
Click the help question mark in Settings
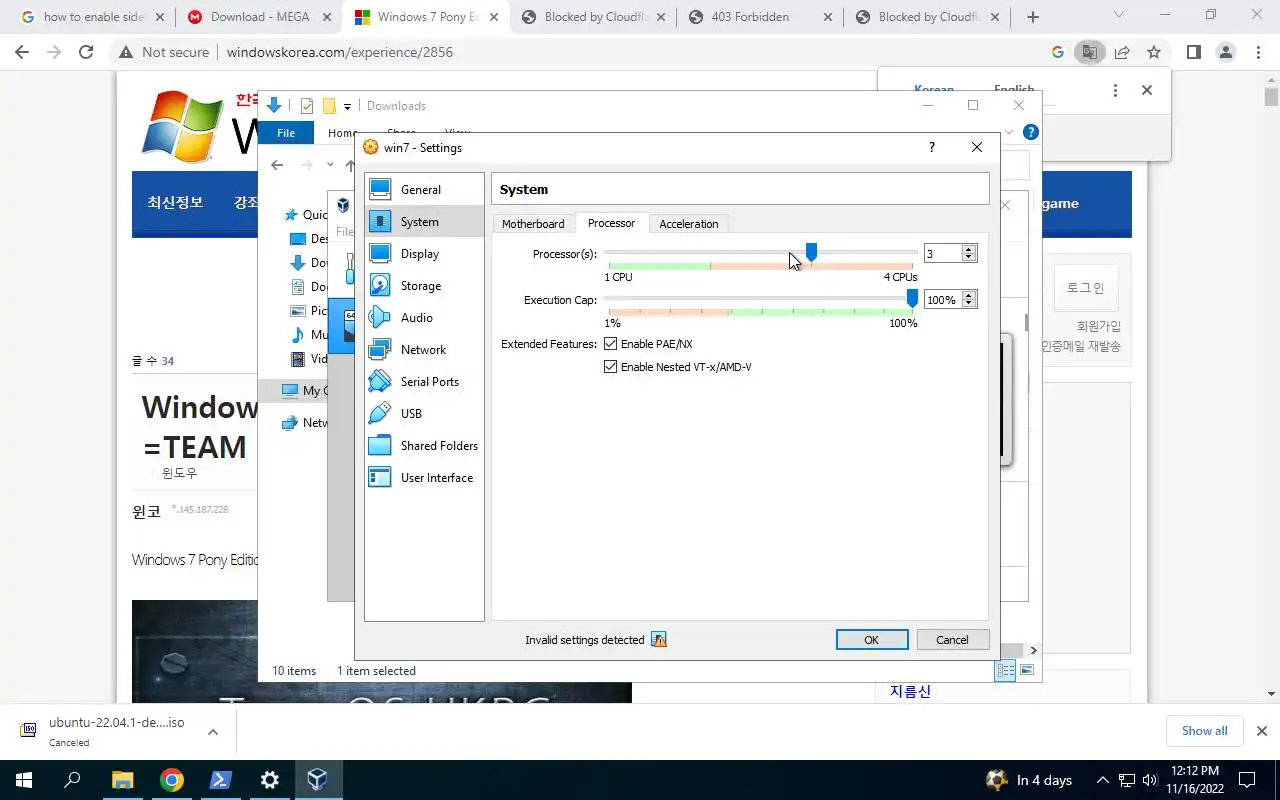(x=932, y=147)
